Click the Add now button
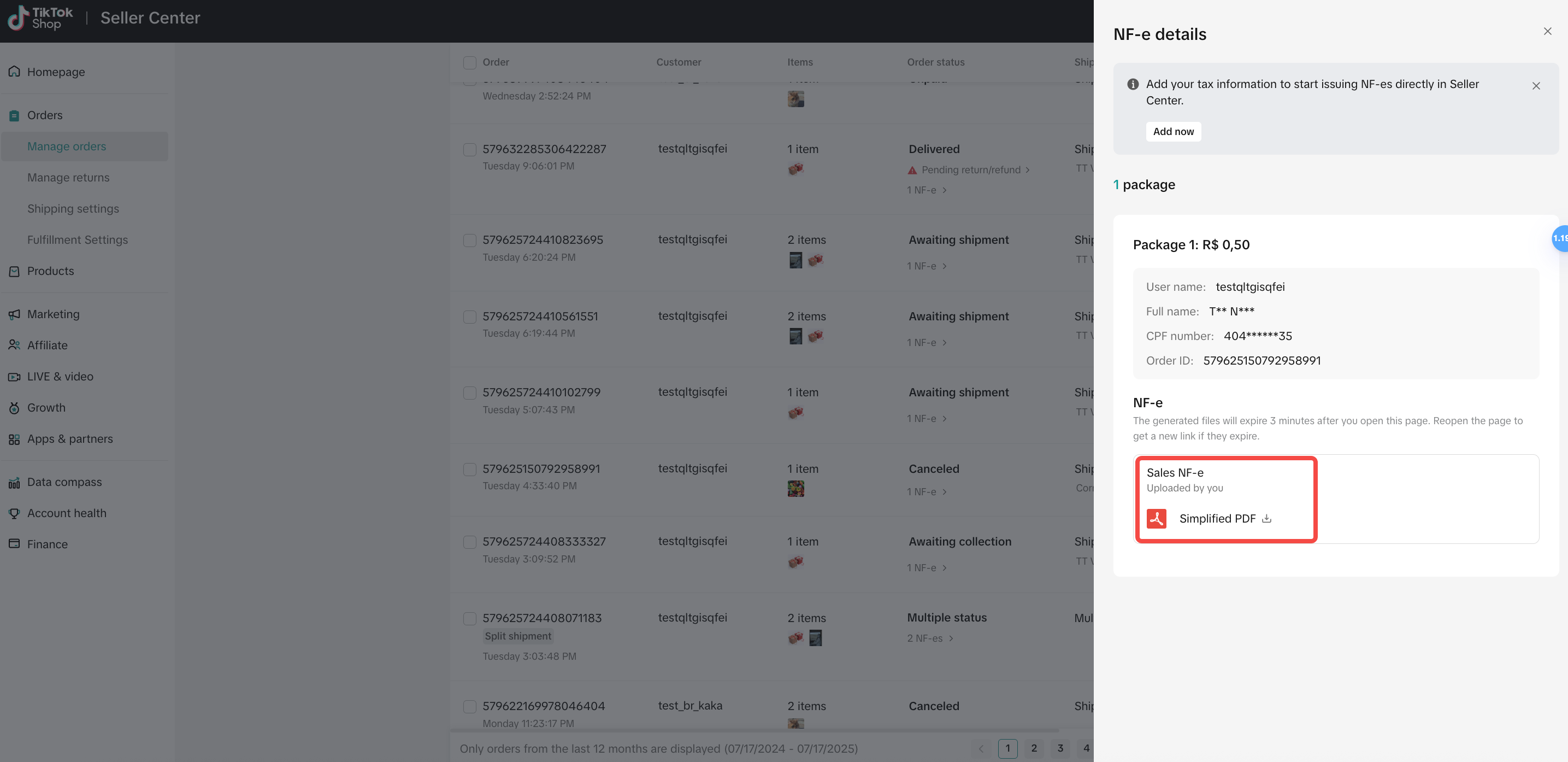Screen dimensions: 1568x762 (x=1173, y=132)
